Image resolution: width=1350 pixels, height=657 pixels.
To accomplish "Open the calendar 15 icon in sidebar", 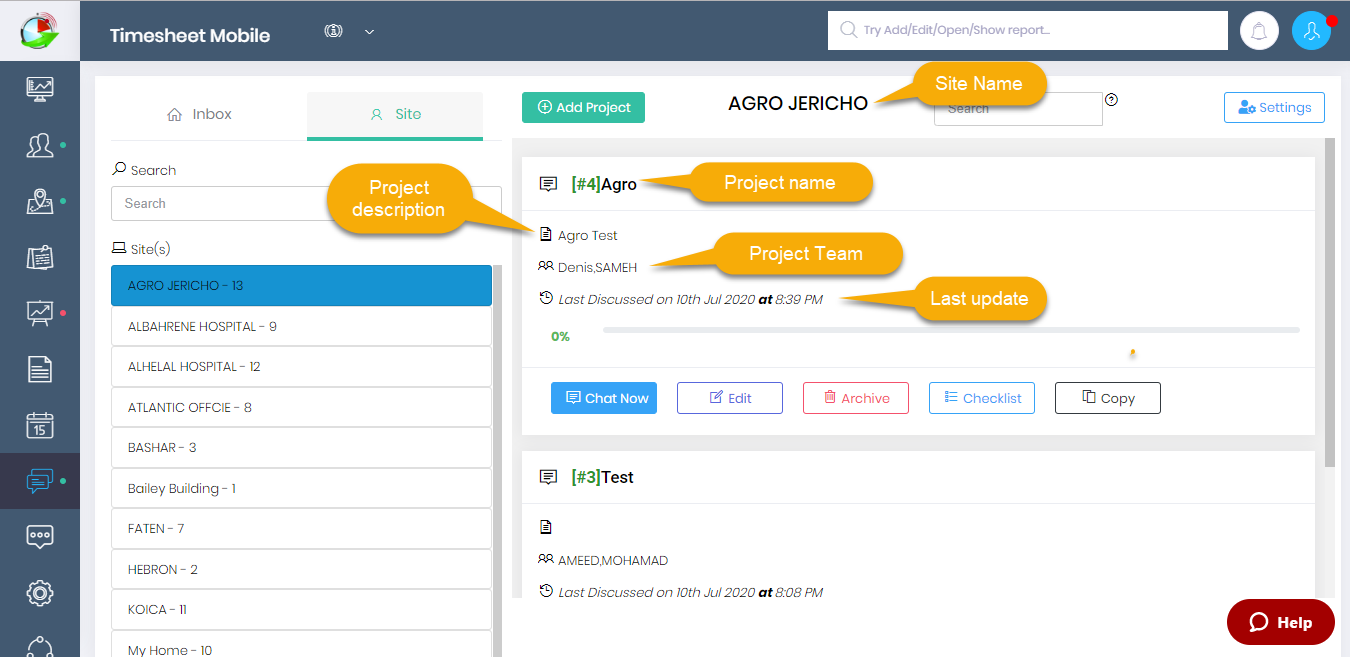I will (x=40, y=425).
